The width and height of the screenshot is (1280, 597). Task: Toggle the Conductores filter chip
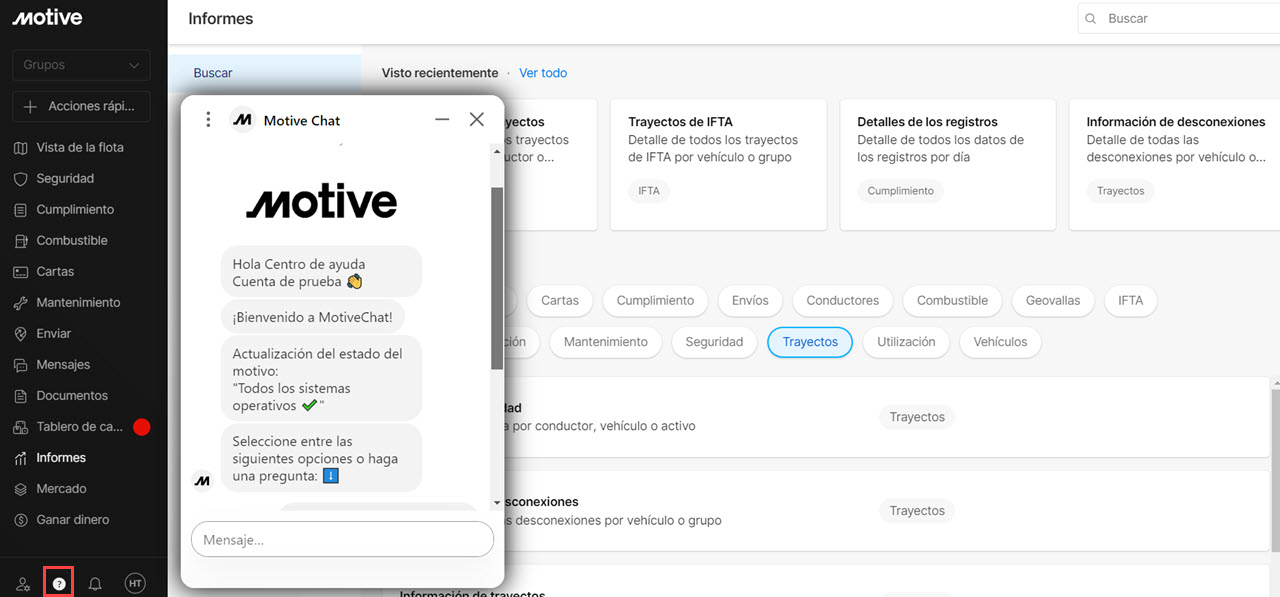click(843, 300)
